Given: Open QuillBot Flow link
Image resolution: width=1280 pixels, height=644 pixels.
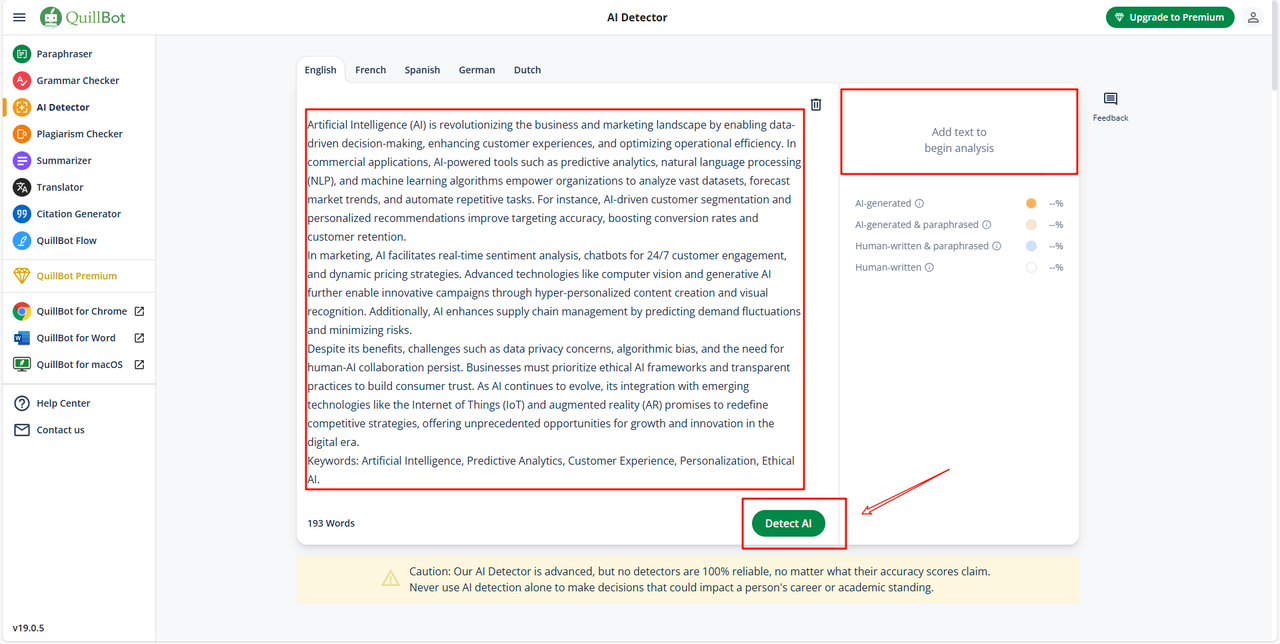Looking at the screenshot, I should [67, 240].
